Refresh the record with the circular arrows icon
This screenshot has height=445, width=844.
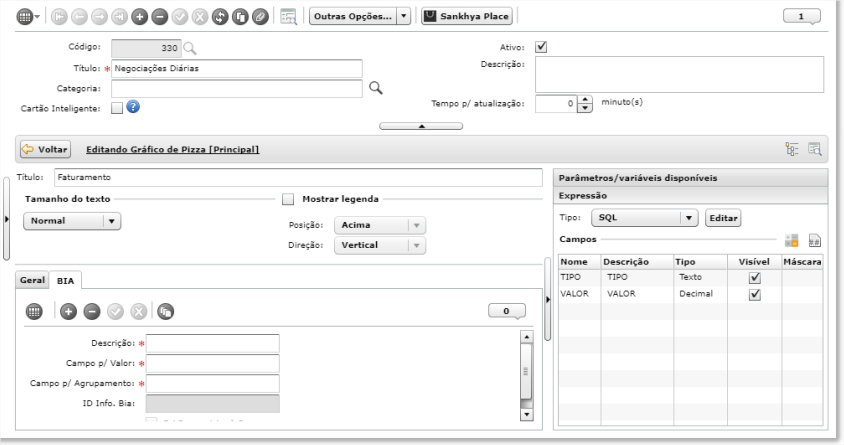tap(220, 17)
